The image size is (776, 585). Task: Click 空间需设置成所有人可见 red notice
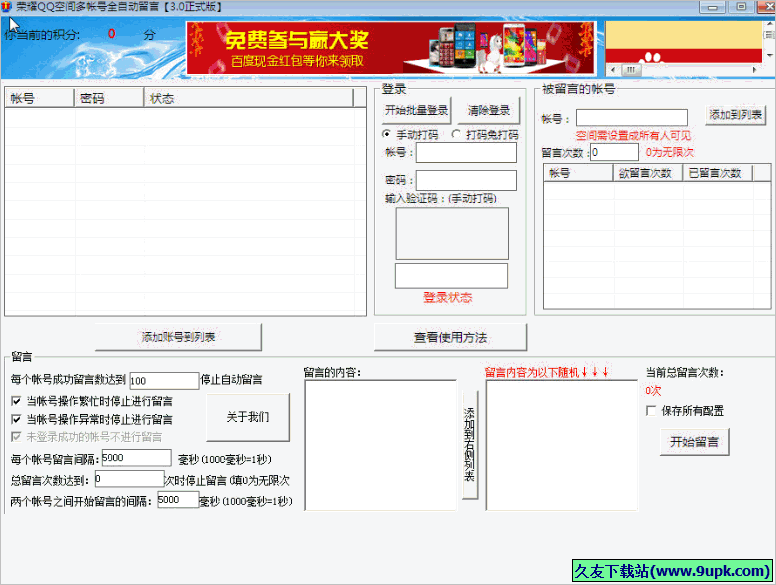click(x=633, y=135)
